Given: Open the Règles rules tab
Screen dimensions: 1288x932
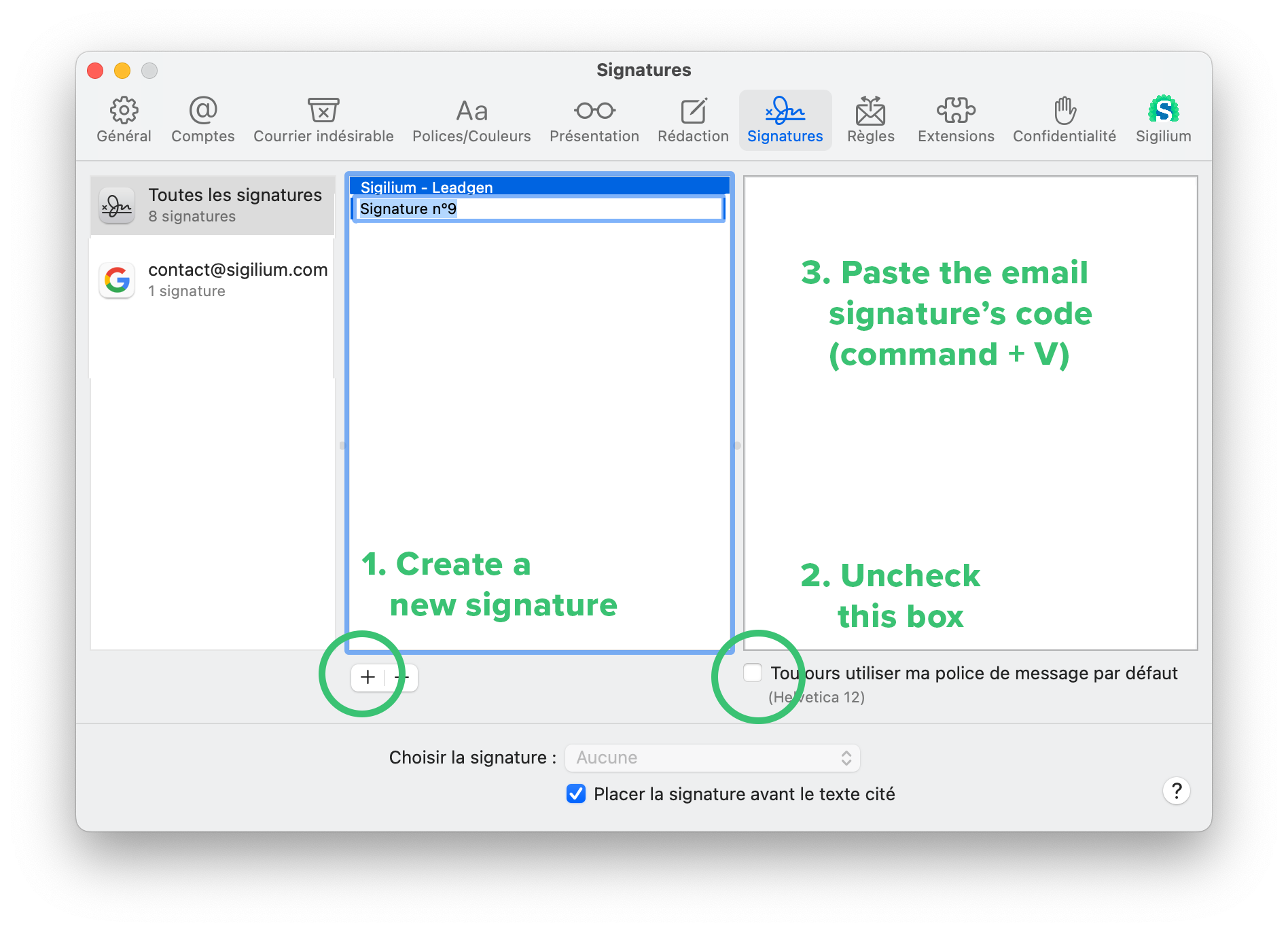Looking at the screenshot, I should [x=871, y=120].
